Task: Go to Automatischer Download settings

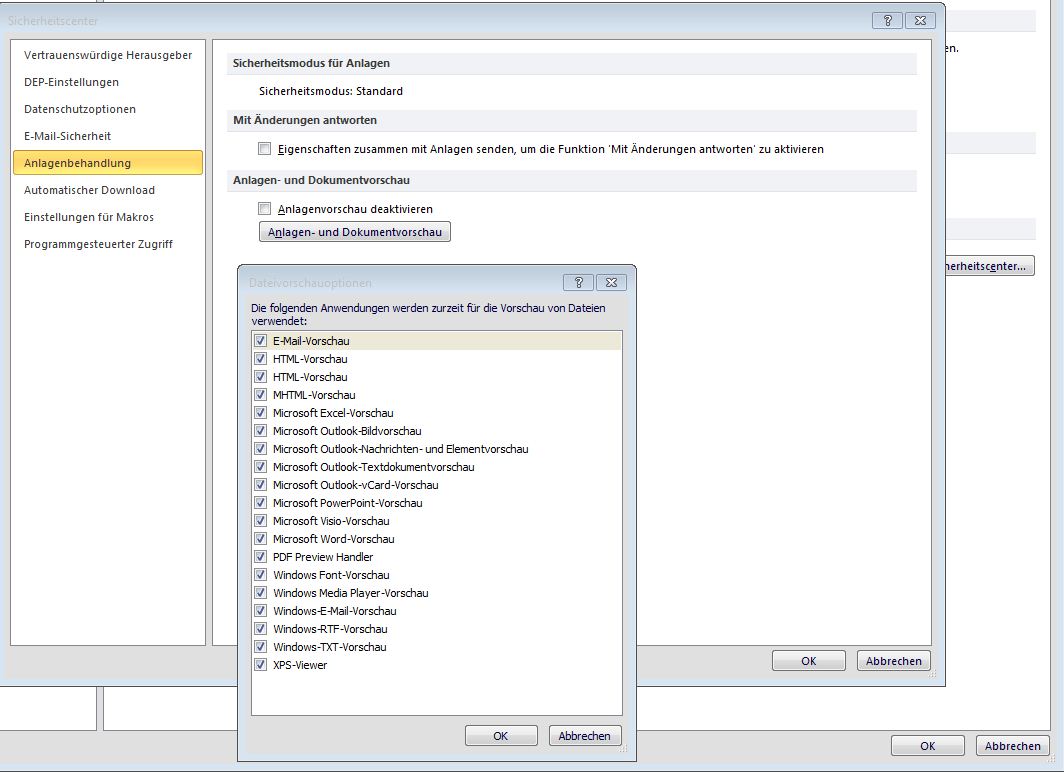Action: coord(90,190)
